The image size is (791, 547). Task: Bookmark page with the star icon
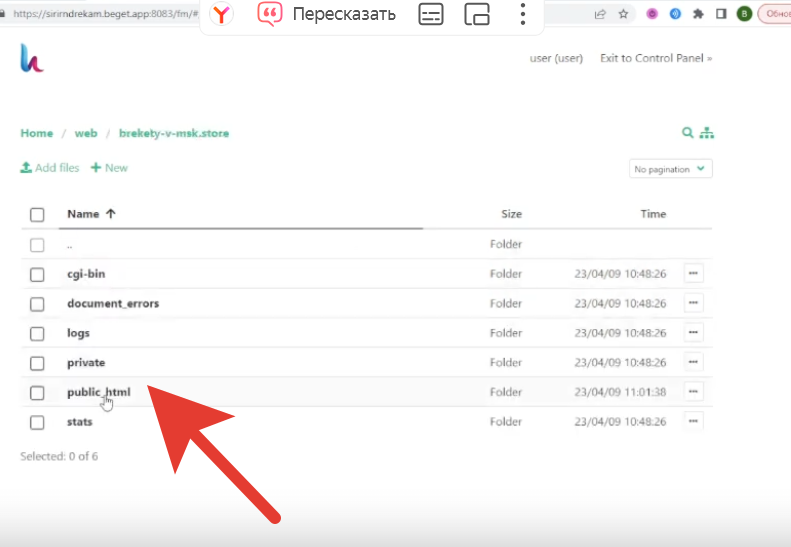[624, 14]
